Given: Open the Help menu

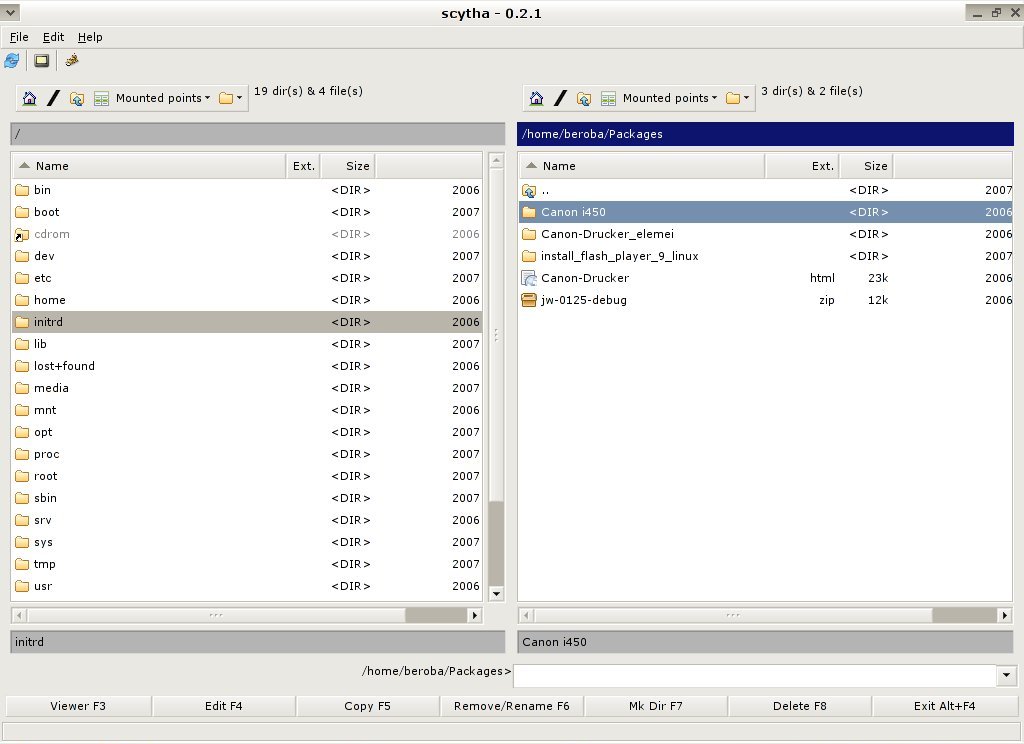Looking at the screenshot, I should click(x=90, y=37).
